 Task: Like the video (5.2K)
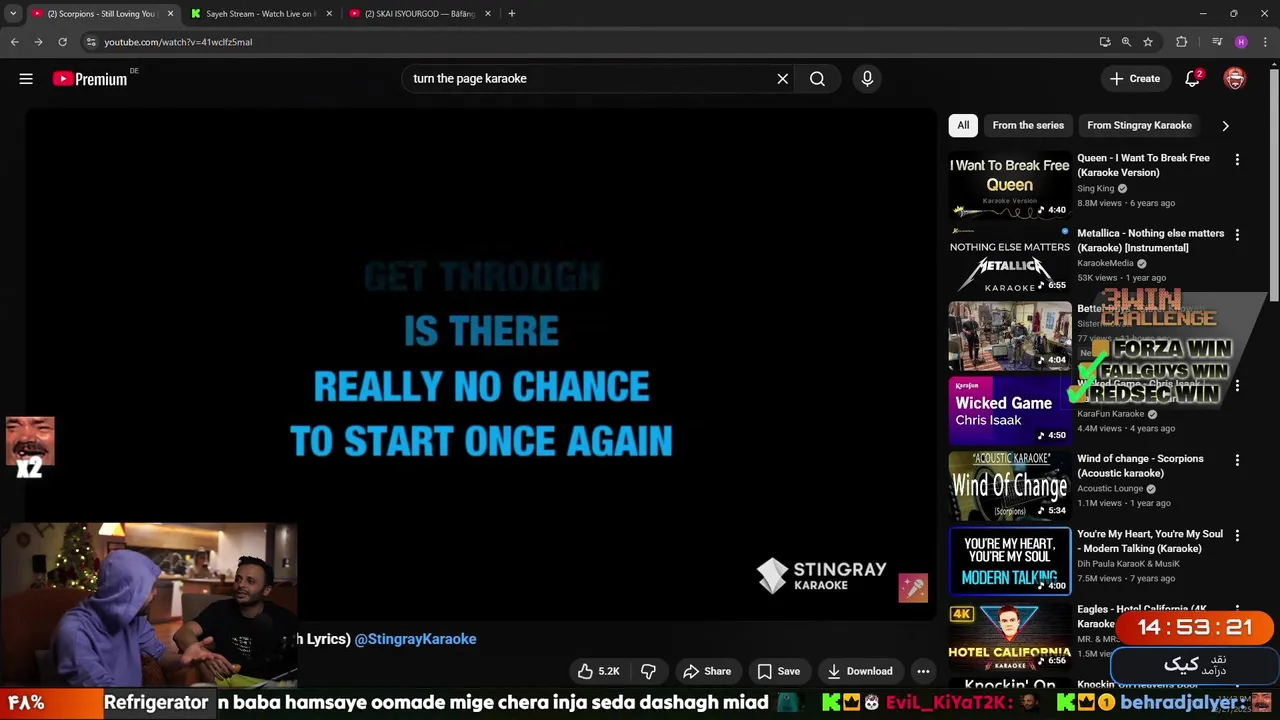[x=599, y=671]
